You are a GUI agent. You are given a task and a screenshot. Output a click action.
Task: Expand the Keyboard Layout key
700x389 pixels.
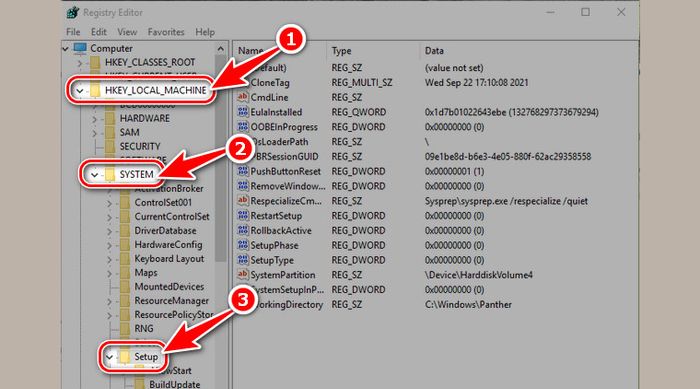[x=109, y=259]
